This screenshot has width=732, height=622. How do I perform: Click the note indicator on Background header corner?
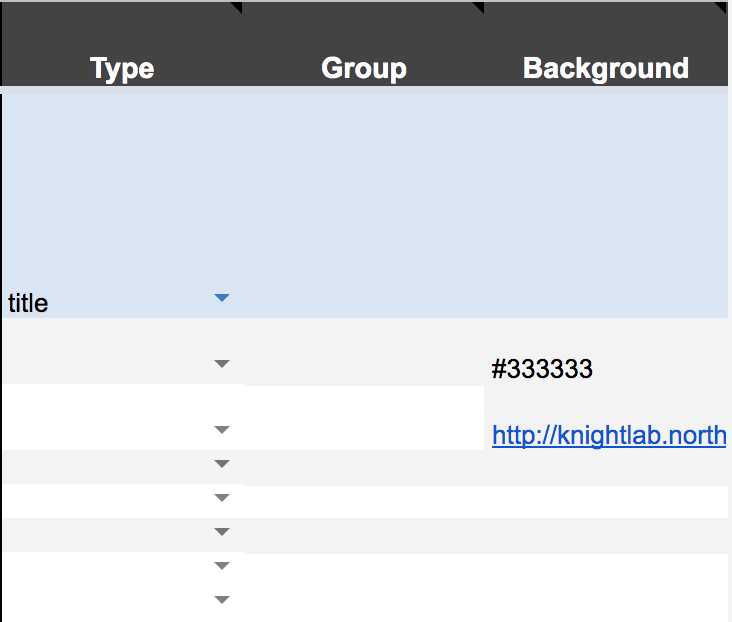pyautogui.click(x=721, y=7)
